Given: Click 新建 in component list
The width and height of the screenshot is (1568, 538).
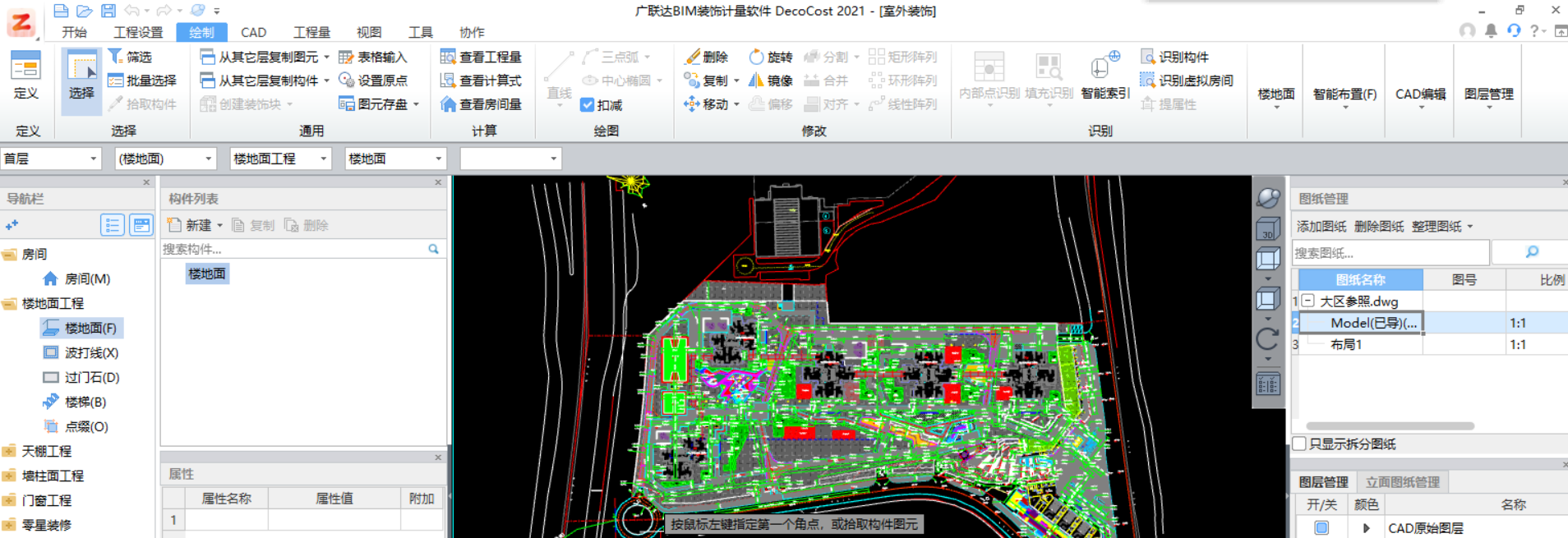Looking at the screenshot, I should pyautogui.click(x=194, y=225).
